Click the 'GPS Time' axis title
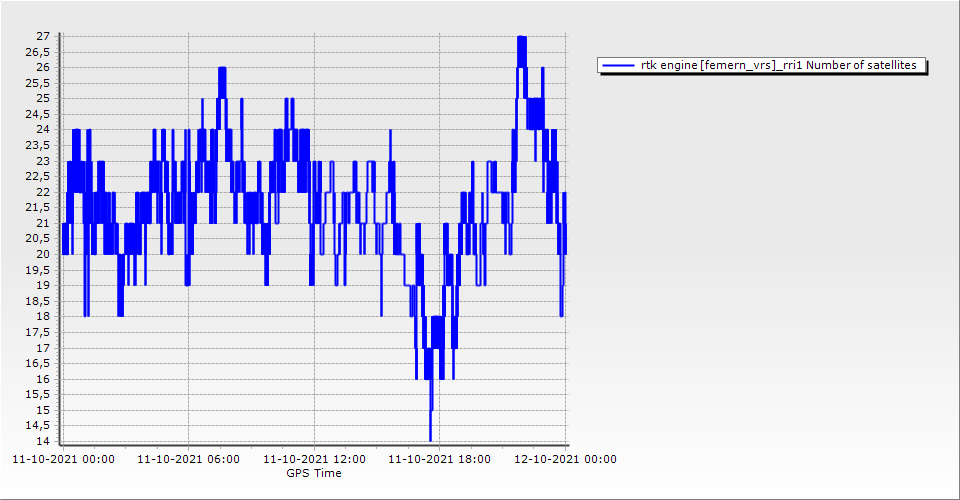Image resolution: width=960 pixels, height=500 pixels. (314, 473)
